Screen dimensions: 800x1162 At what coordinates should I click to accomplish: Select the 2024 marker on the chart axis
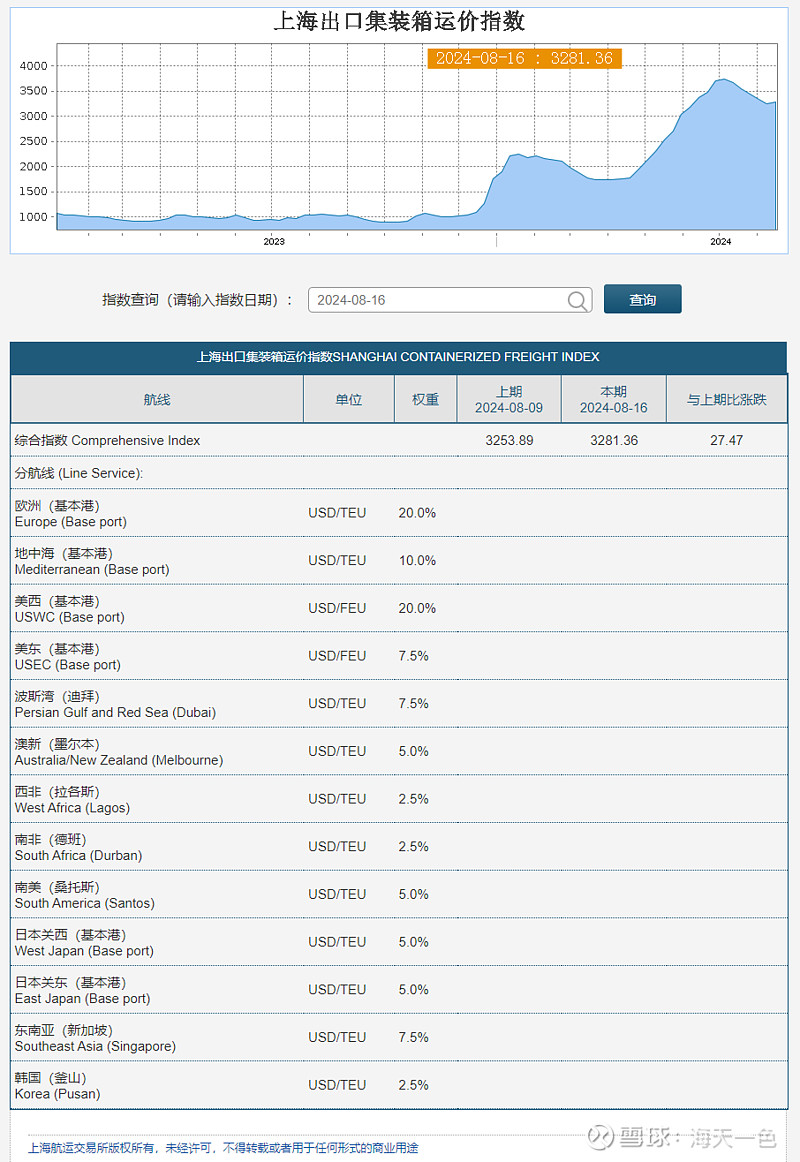[720, 241]
